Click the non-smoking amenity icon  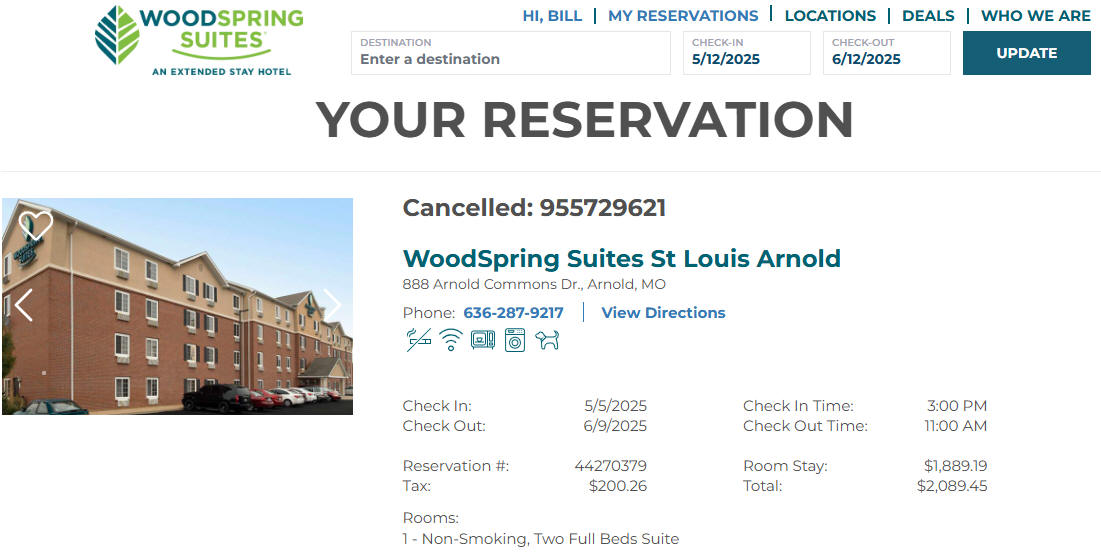coord(418,340)
